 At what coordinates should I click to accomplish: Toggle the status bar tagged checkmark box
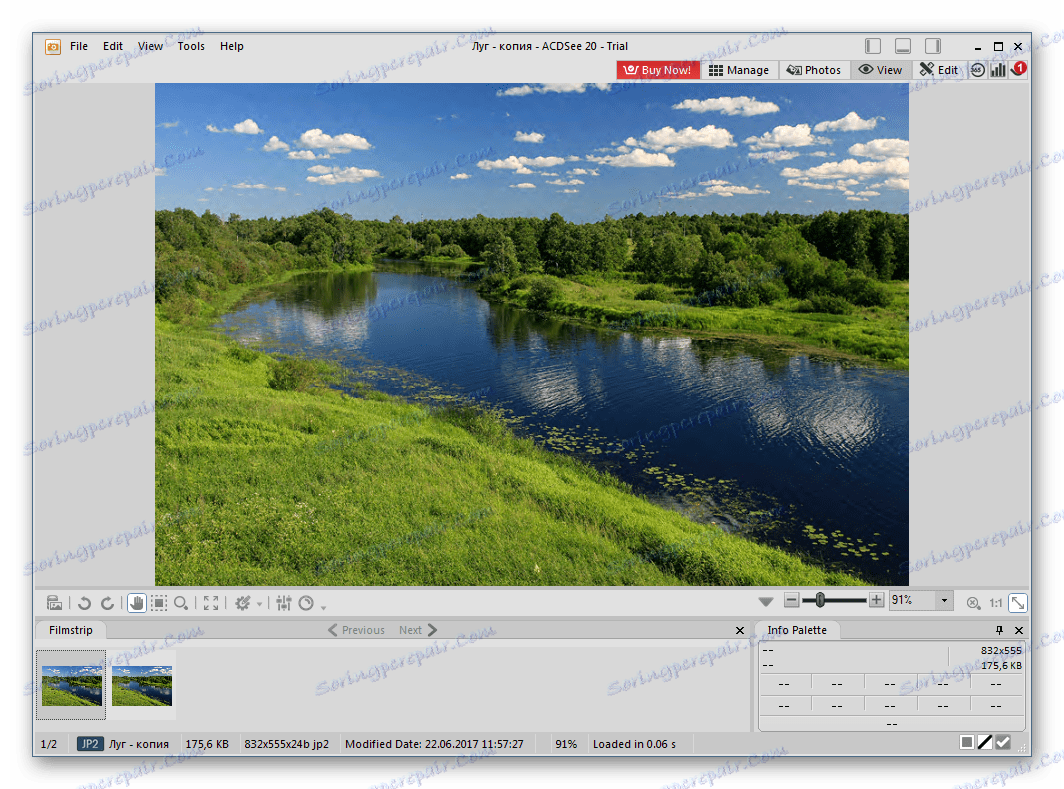coord(1003,742)
